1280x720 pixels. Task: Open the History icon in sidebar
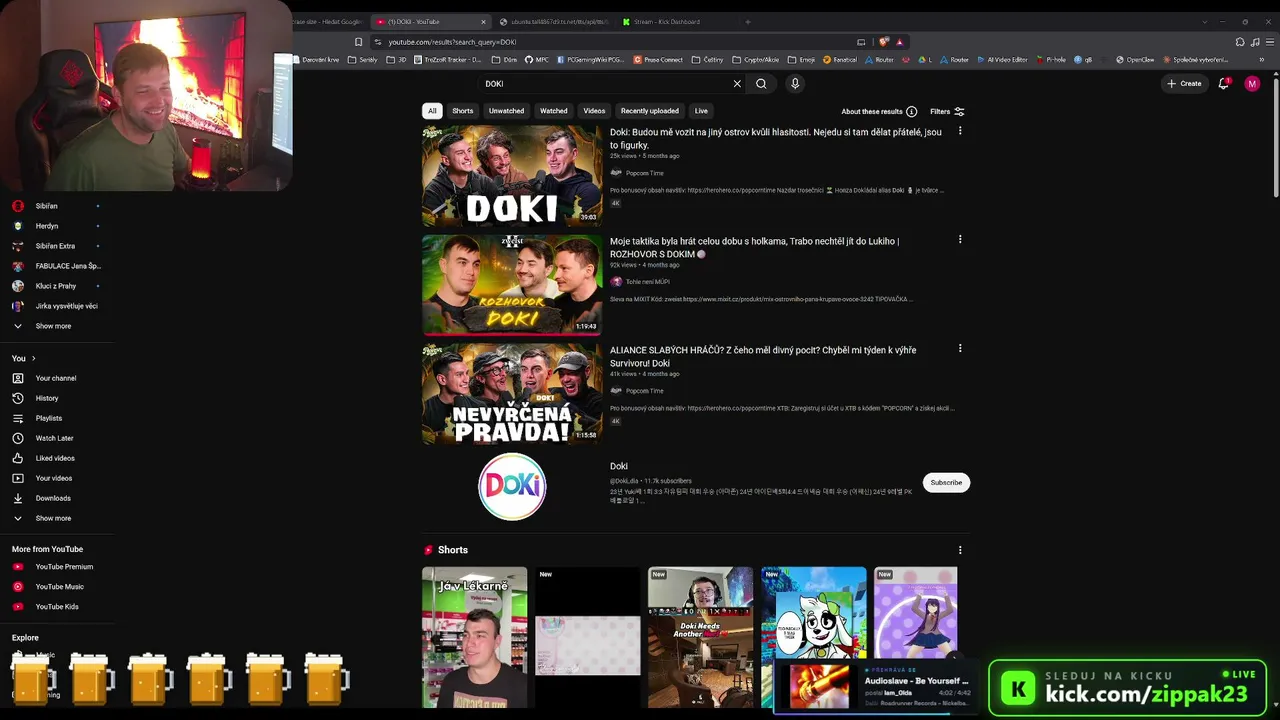[x=17, y=398]
